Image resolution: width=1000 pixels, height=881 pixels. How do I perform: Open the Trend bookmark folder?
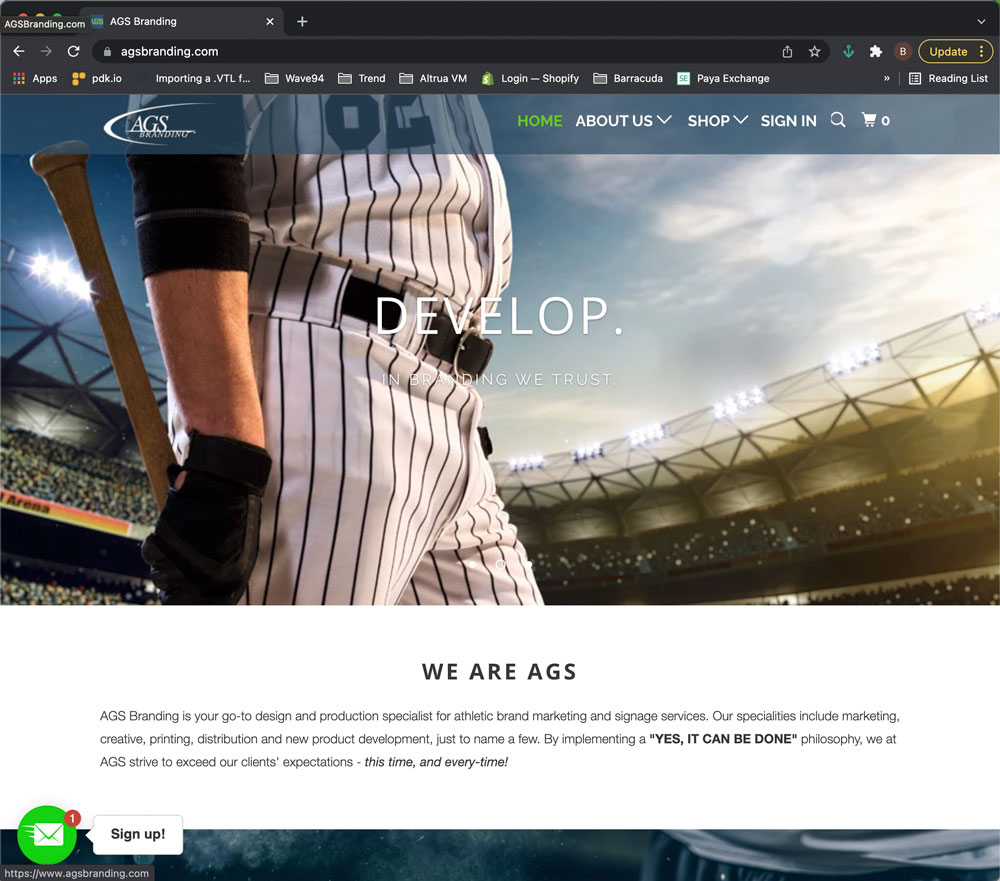tap(362, 78)
